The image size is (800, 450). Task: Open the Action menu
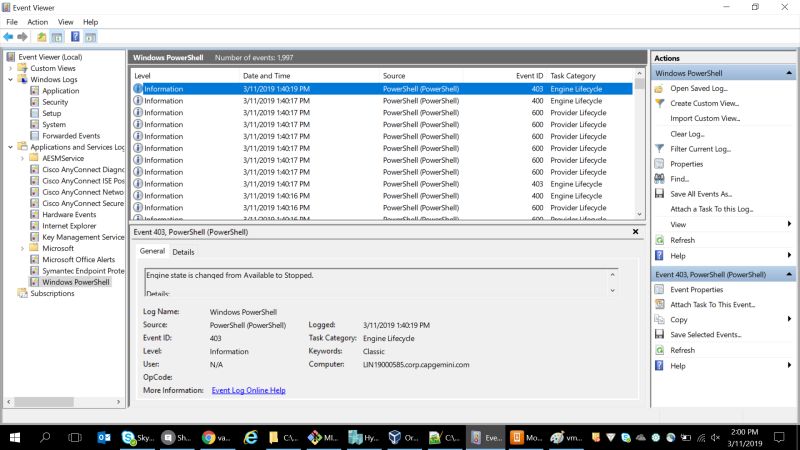pyautogui.click(x=37, y=22)
